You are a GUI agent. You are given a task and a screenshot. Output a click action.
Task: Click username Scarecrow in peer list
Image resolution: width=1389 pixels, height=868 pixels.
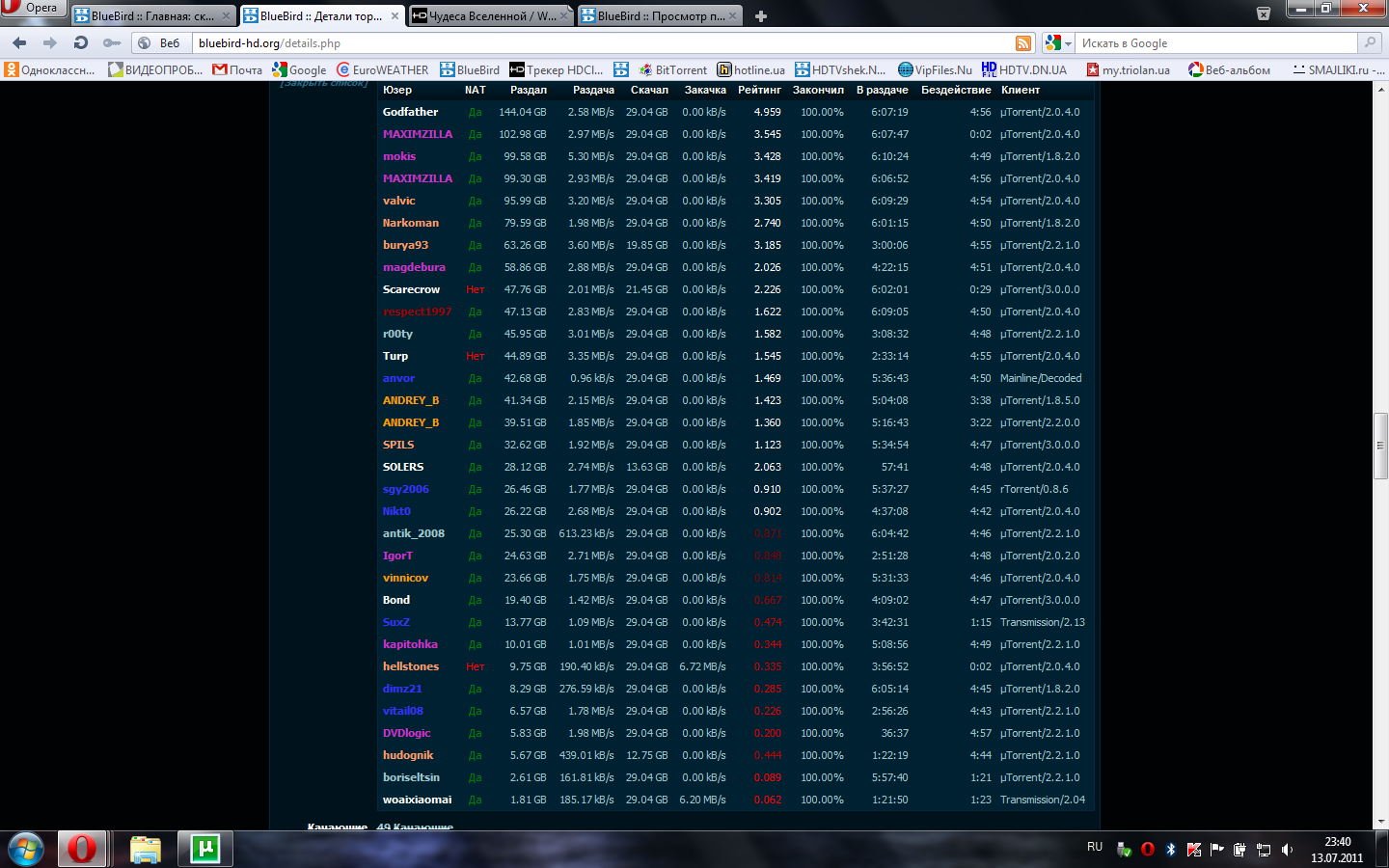411,289
